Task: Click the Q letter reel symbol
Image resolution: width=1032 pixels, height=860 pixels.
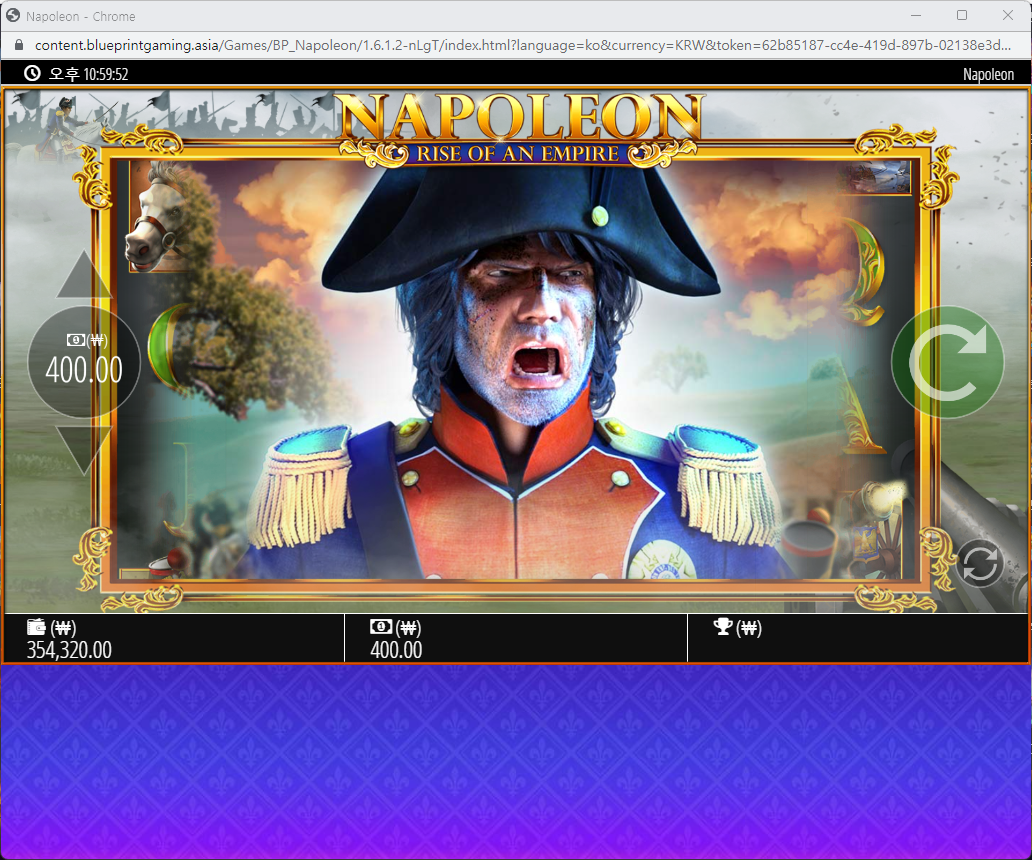Action: 864,271
